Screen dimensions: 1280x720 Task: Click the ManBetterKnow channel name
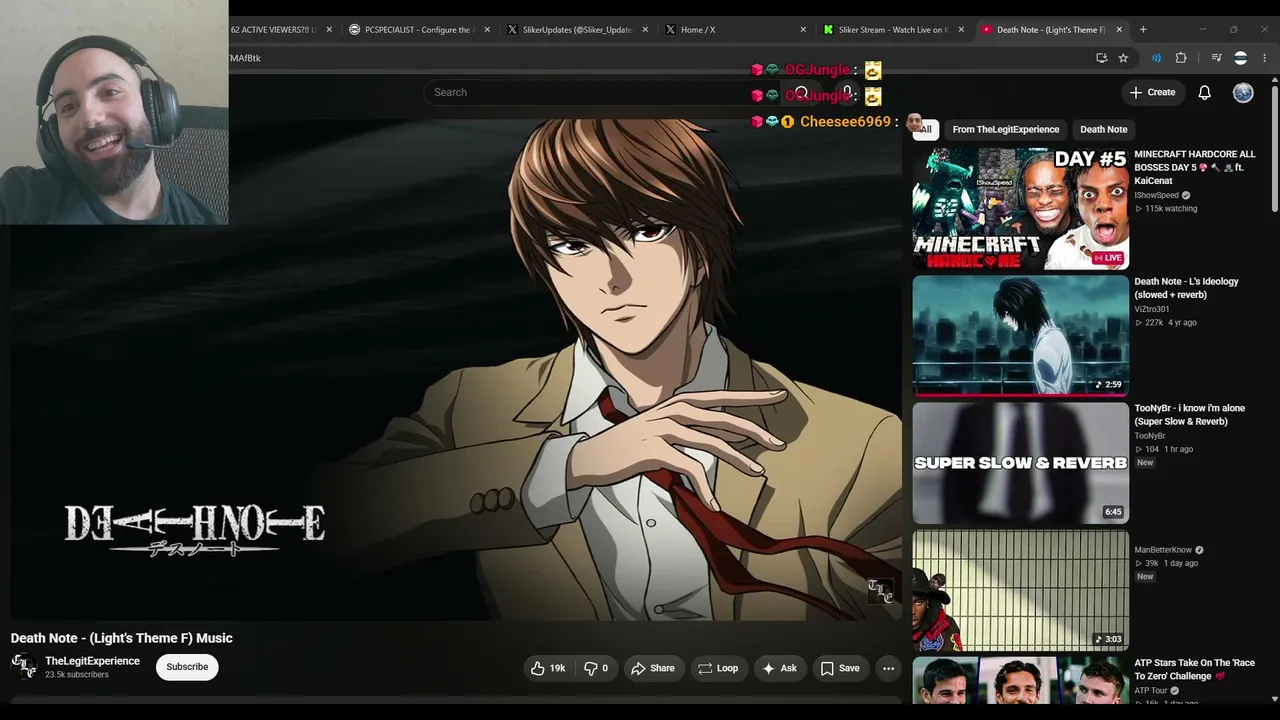click(1163, 550)
